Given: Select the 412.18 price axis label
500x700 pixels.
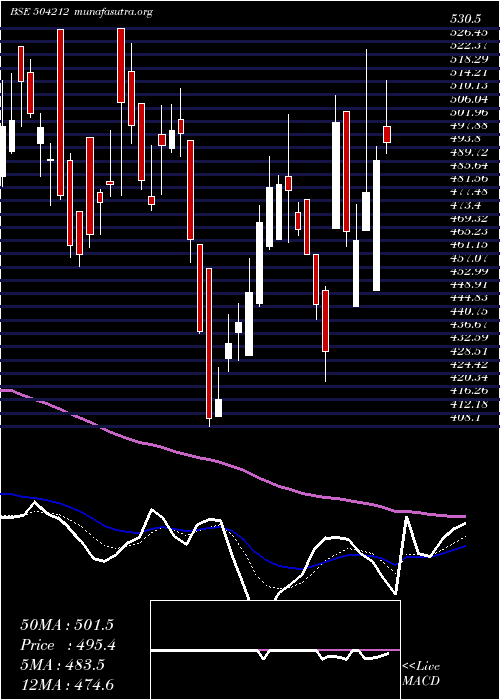Looking at the screenshot, I should (x=468, y=404).
